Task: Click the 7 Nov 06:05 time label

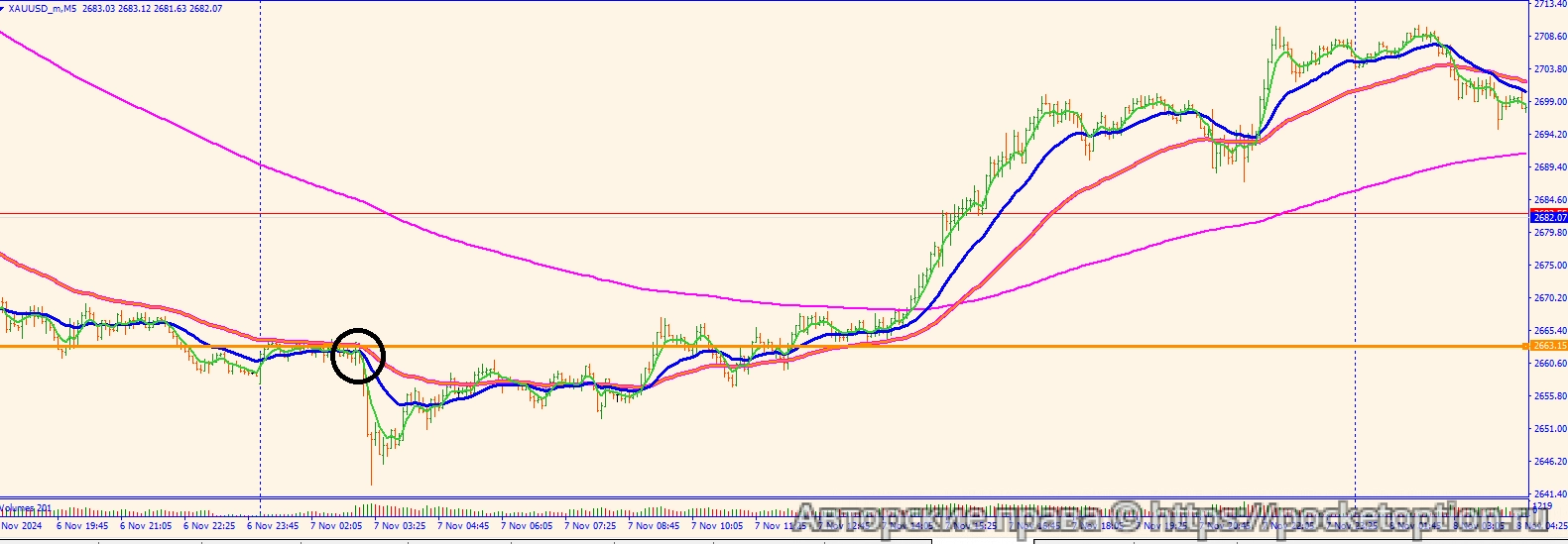Action: click(529, 526)
